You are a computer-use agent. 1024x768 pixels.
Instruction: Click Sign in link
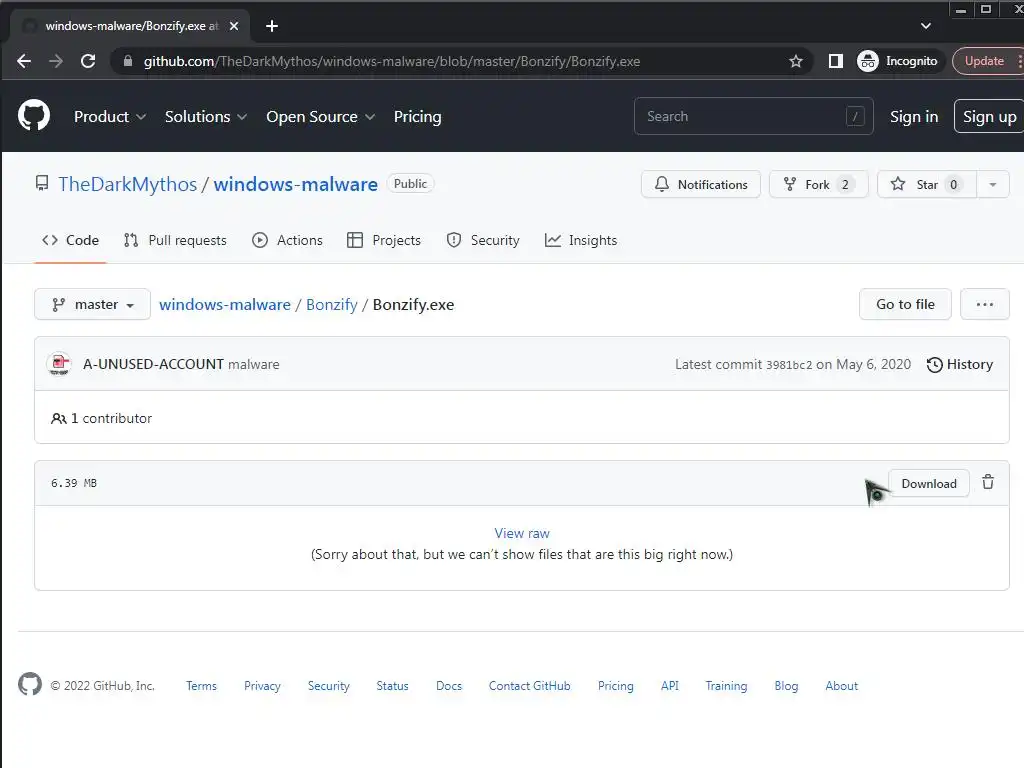tap(914, 117)
